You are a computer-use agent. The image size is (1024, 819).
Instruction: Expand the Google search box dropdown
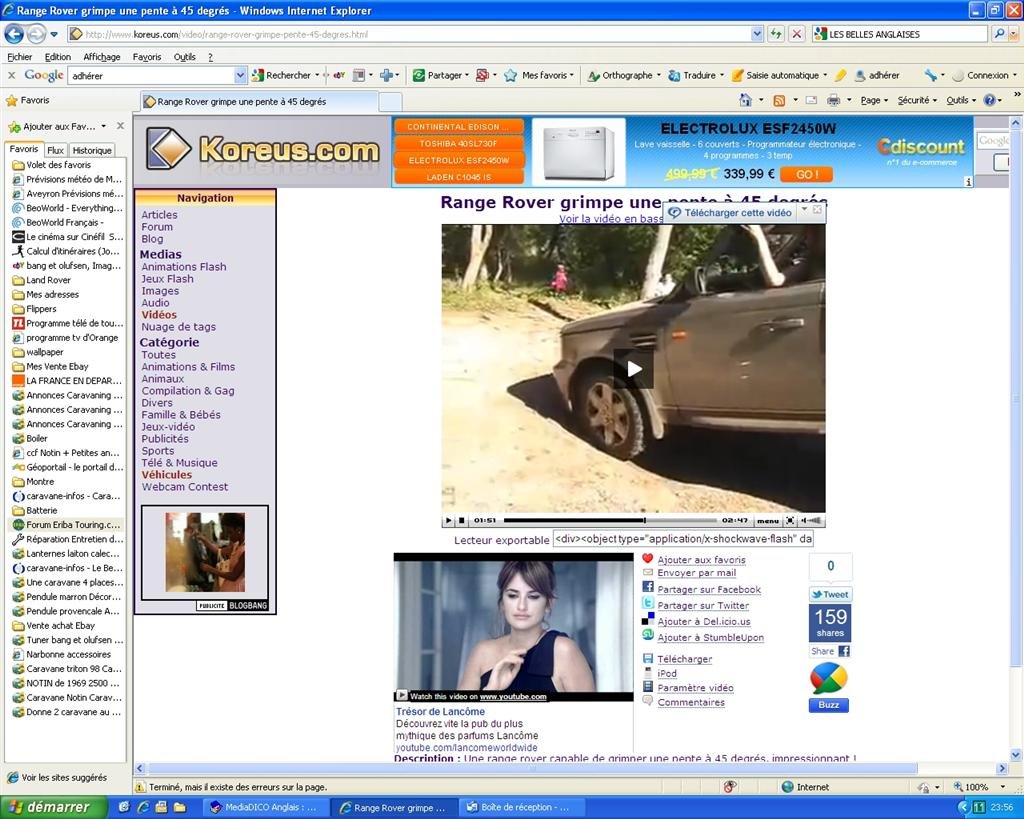pyautogui.click(x=240, y=76)
